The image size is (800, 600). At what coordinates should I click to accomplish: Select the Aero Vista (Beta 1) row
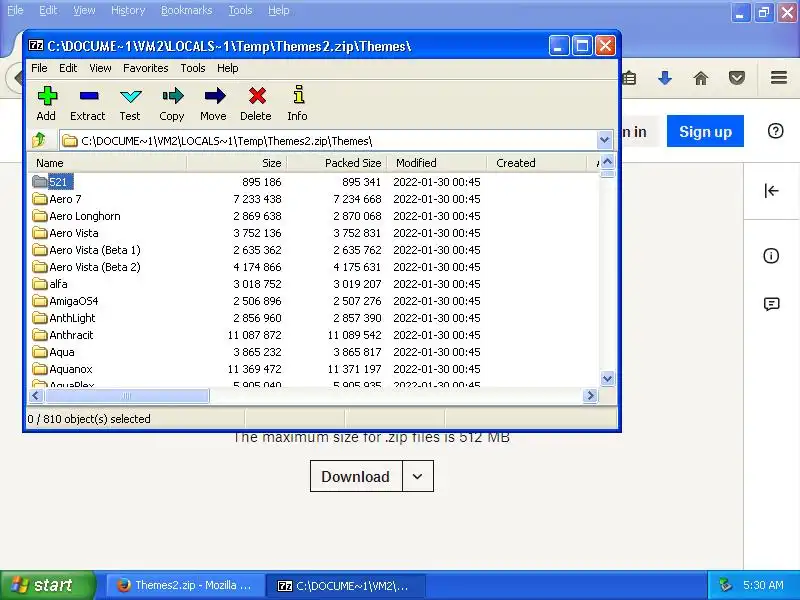(313, 250)
